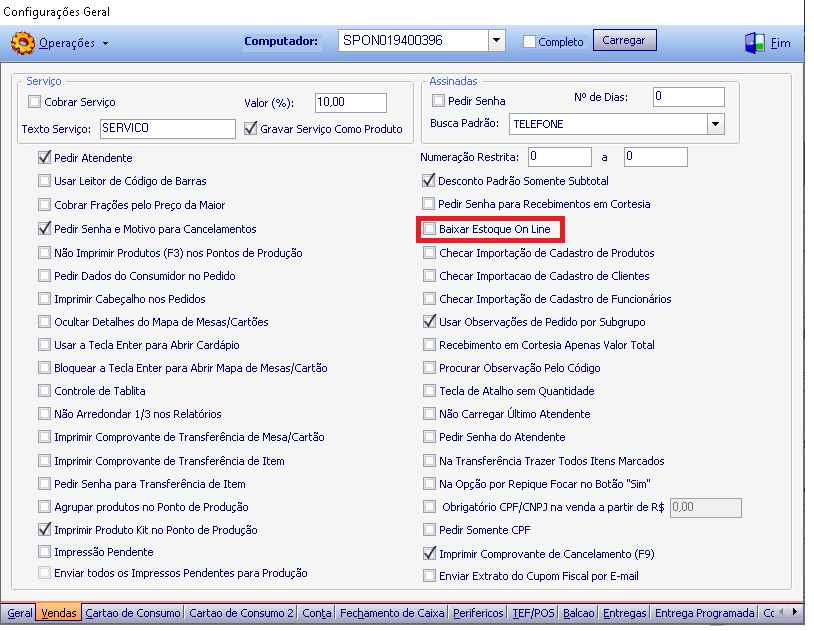Enable the Impressão Pendente checkbox
814x631 pixels.
[x=45, y=552]
